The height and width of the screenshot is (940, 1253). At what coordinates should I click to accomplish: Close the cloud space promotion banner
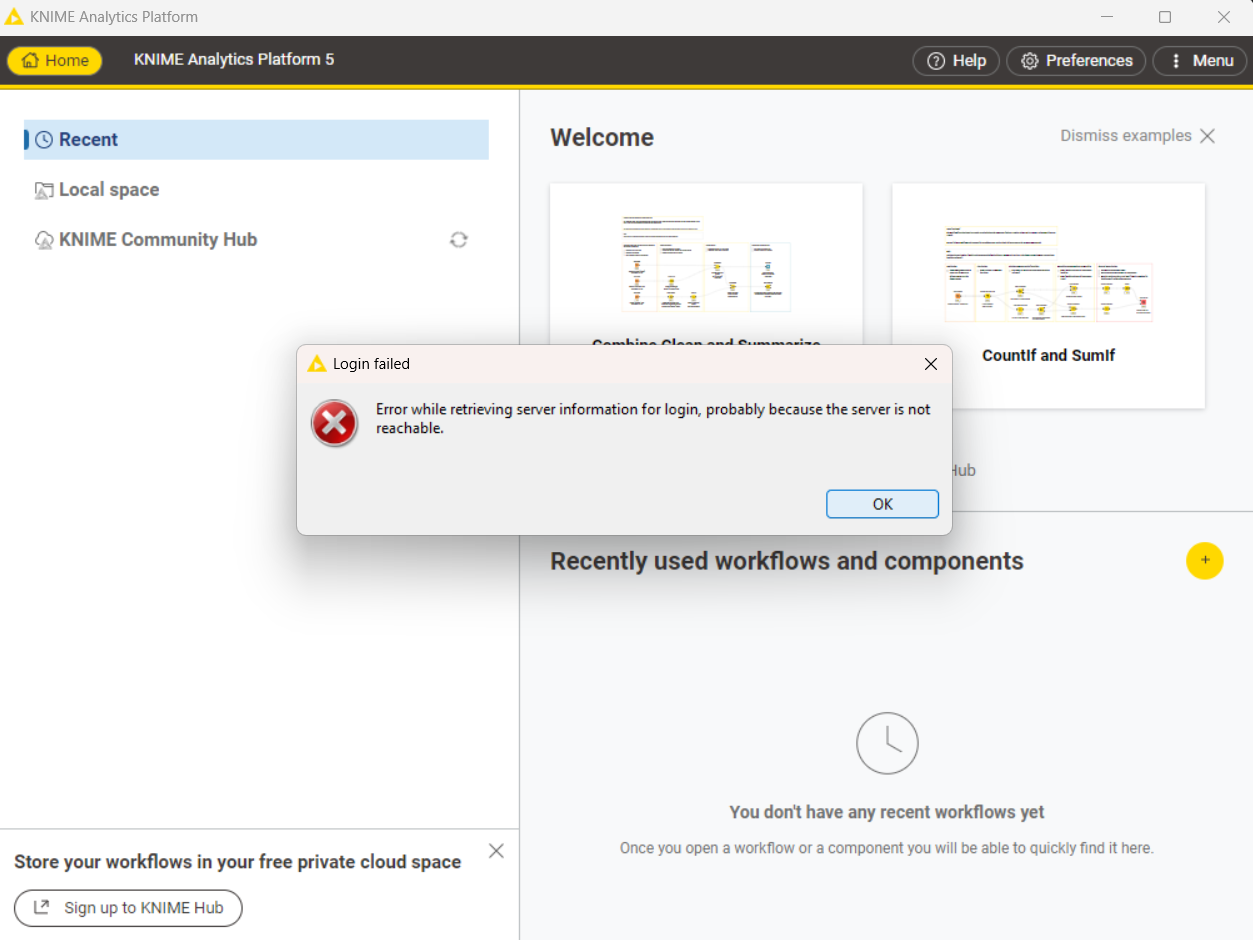[496, 851]
